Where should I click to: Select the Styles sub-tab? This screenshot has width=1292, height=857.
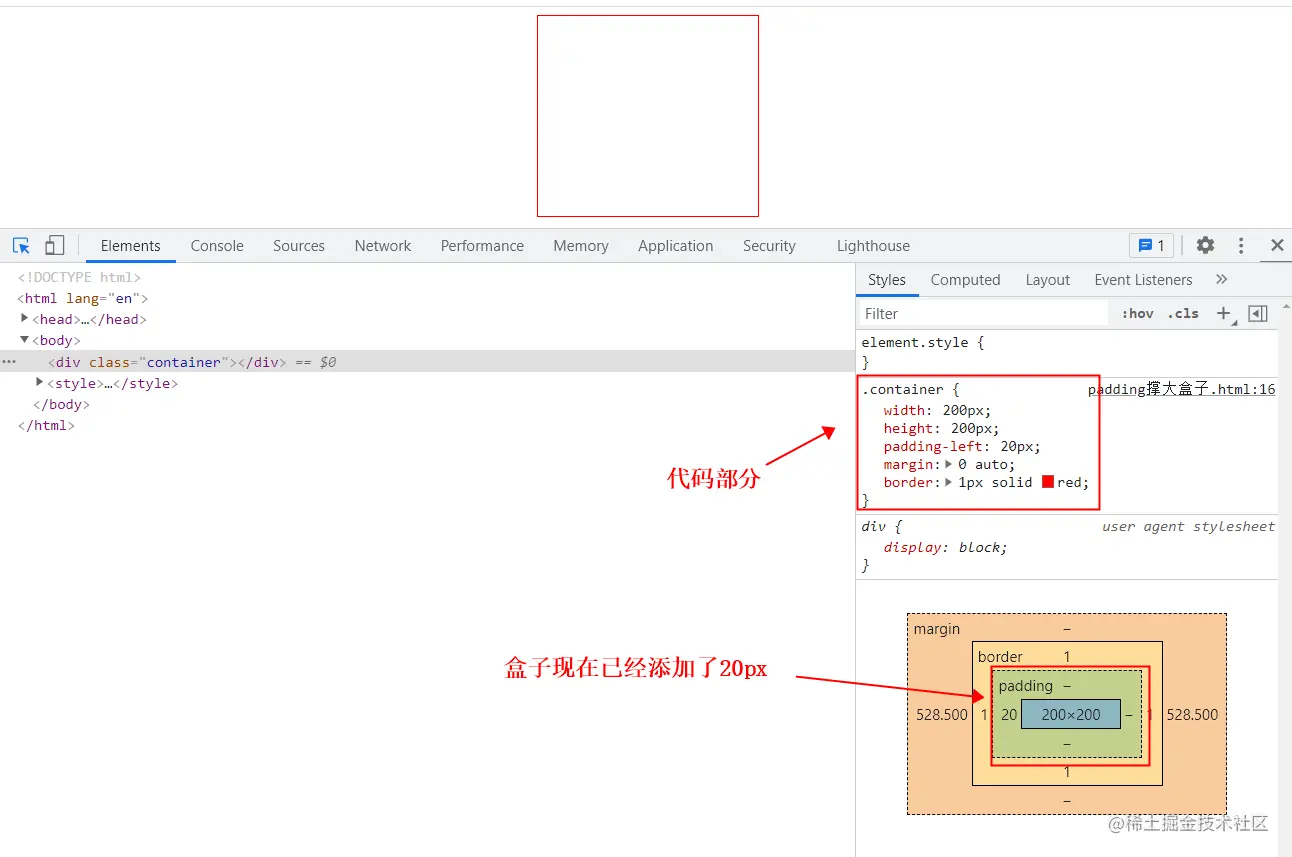click(x=887, y=280)
